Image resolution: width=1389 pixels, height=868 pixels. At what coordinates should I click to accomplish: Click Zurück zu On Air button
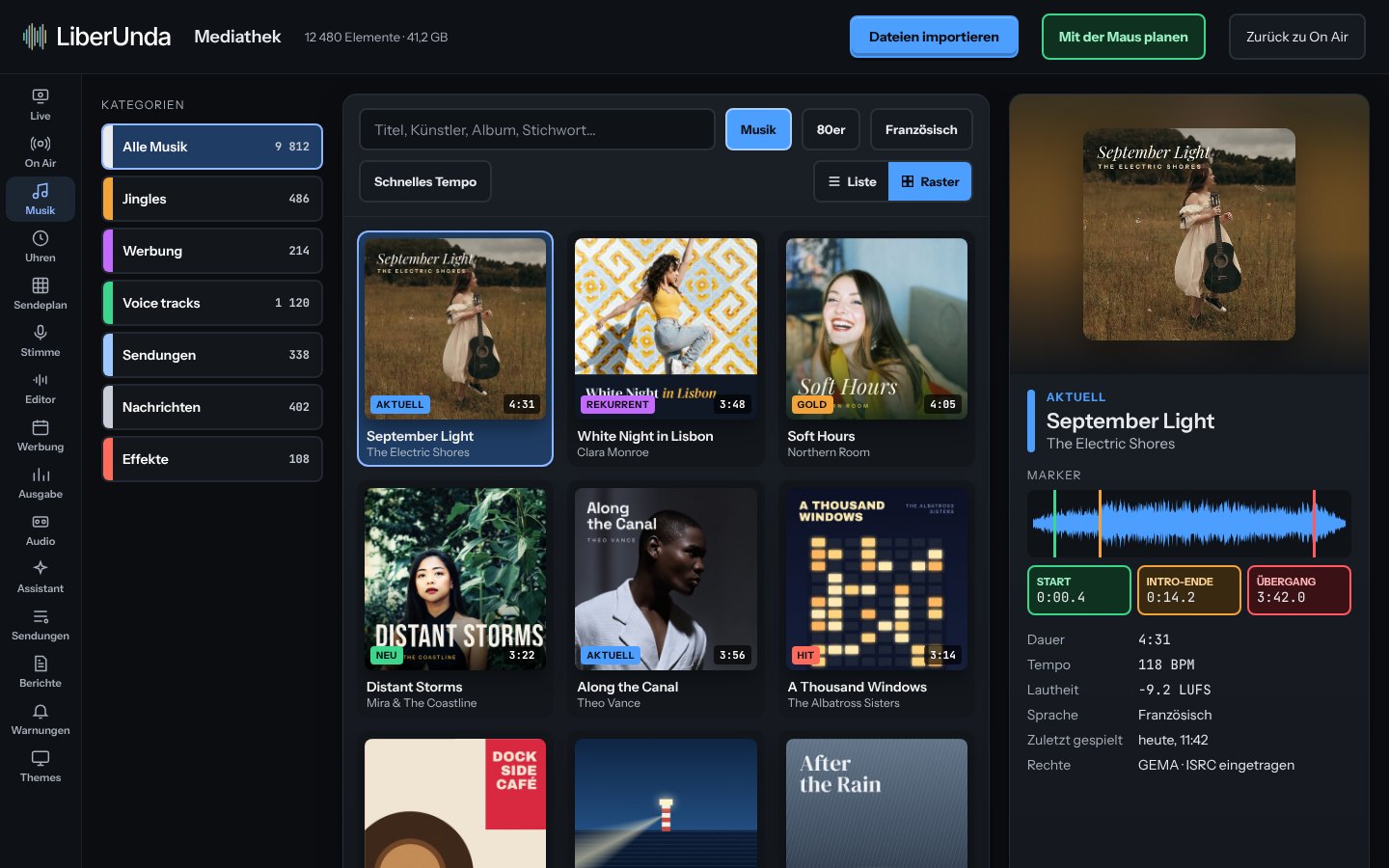(x=1297, y=37)
